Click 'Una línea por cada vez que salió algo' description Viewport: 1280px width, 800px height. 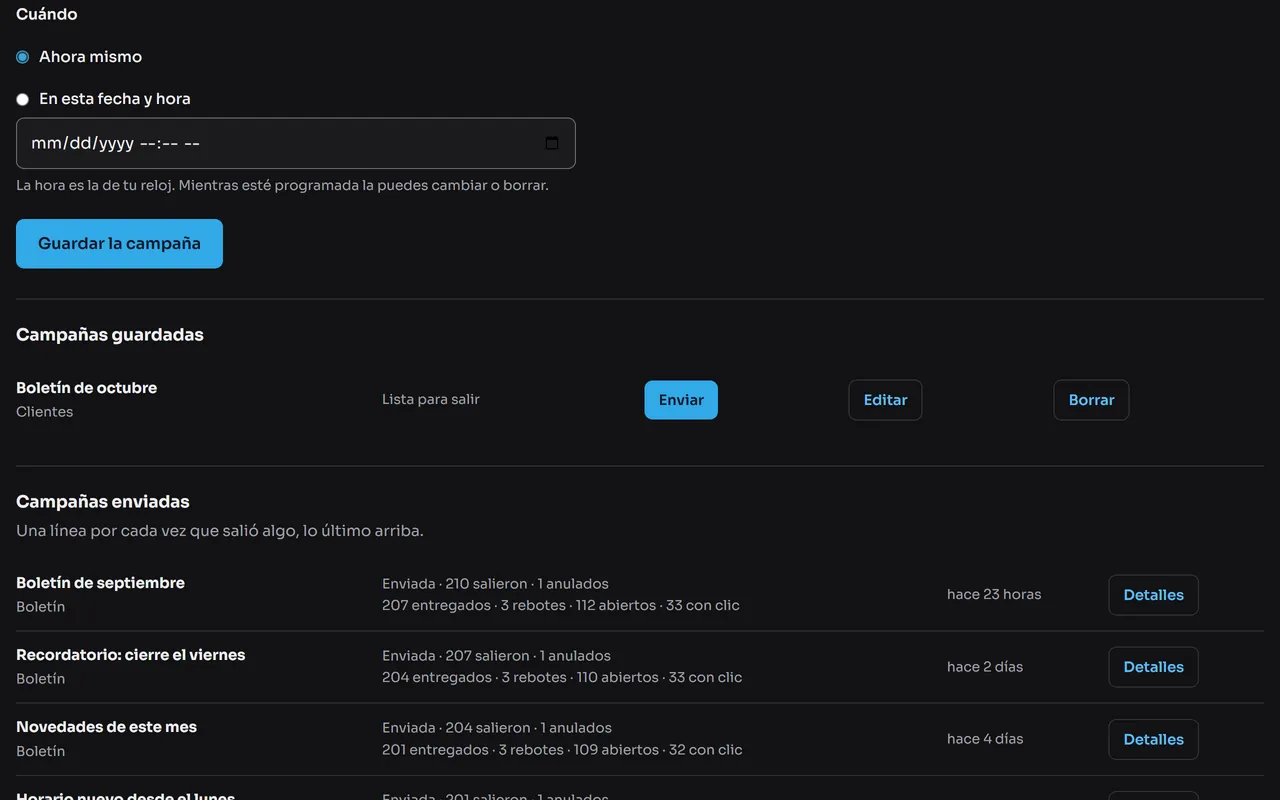tap(220, 531)
